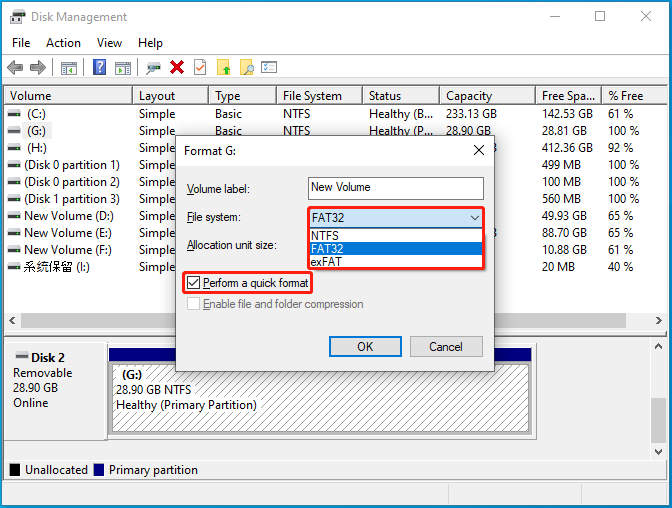
Task: Show/hide action pane toolbar icon
Action: 123,68
